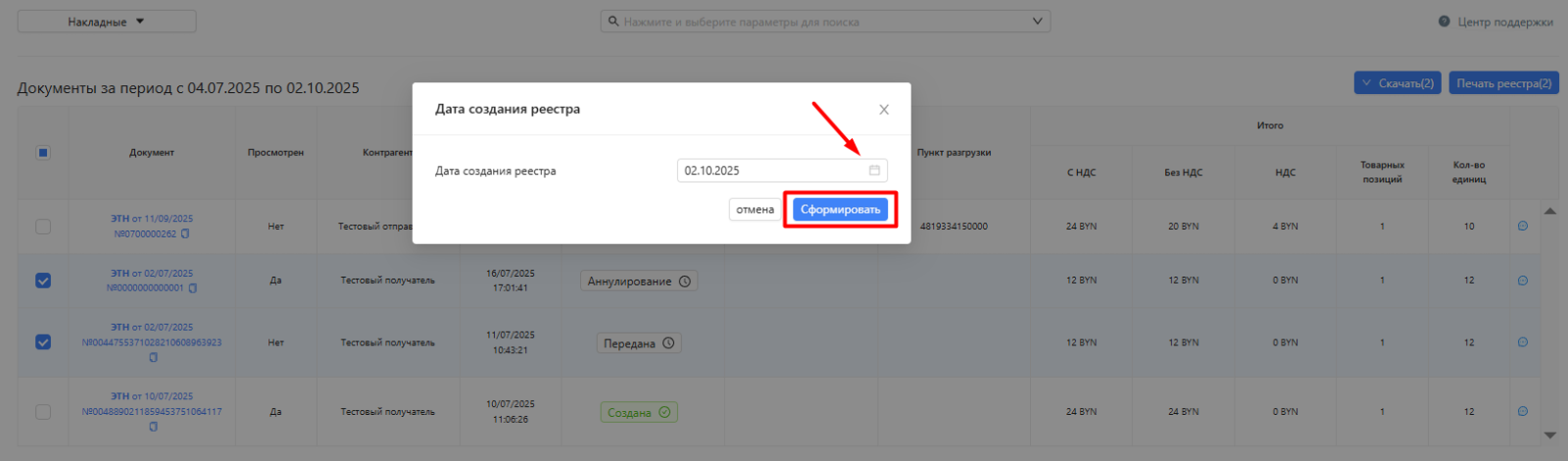Image resolution: width=1568 pixels, height=461 pixels.
Task: Open the calendar icon in the date field
Action: pos(874,171)
